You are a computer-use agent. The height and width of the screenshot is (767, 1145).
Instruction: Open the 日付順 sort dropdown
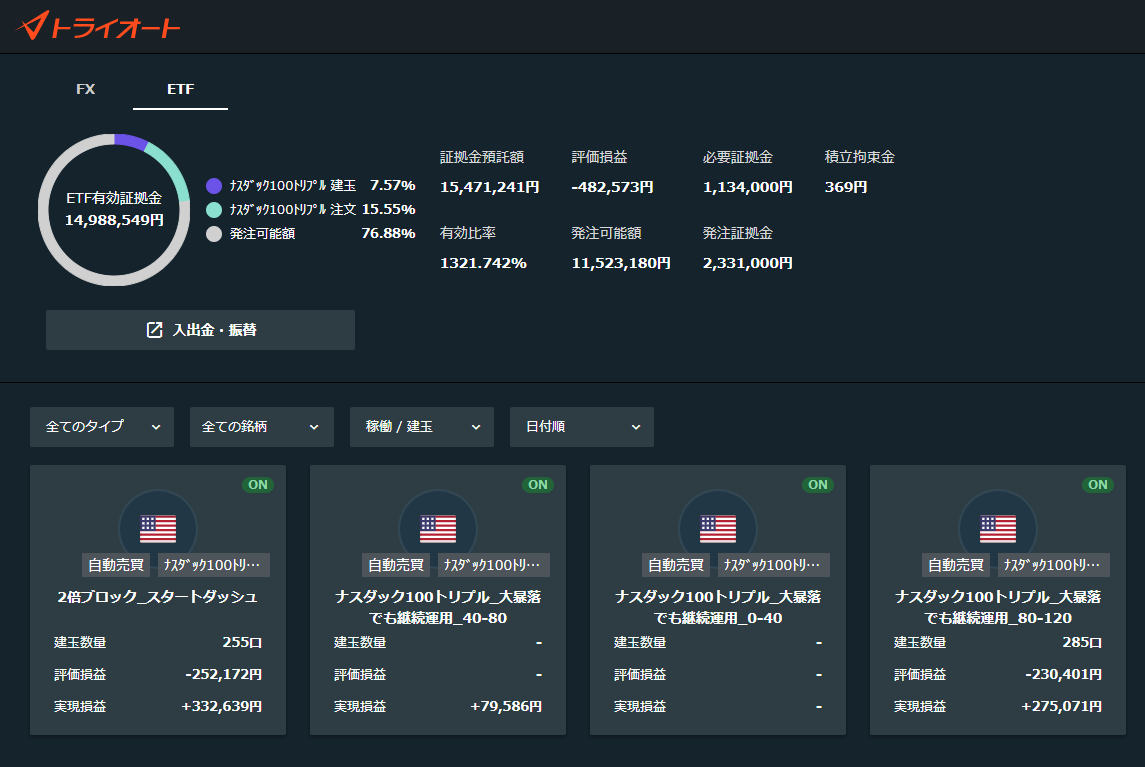(x=581, y=427)
